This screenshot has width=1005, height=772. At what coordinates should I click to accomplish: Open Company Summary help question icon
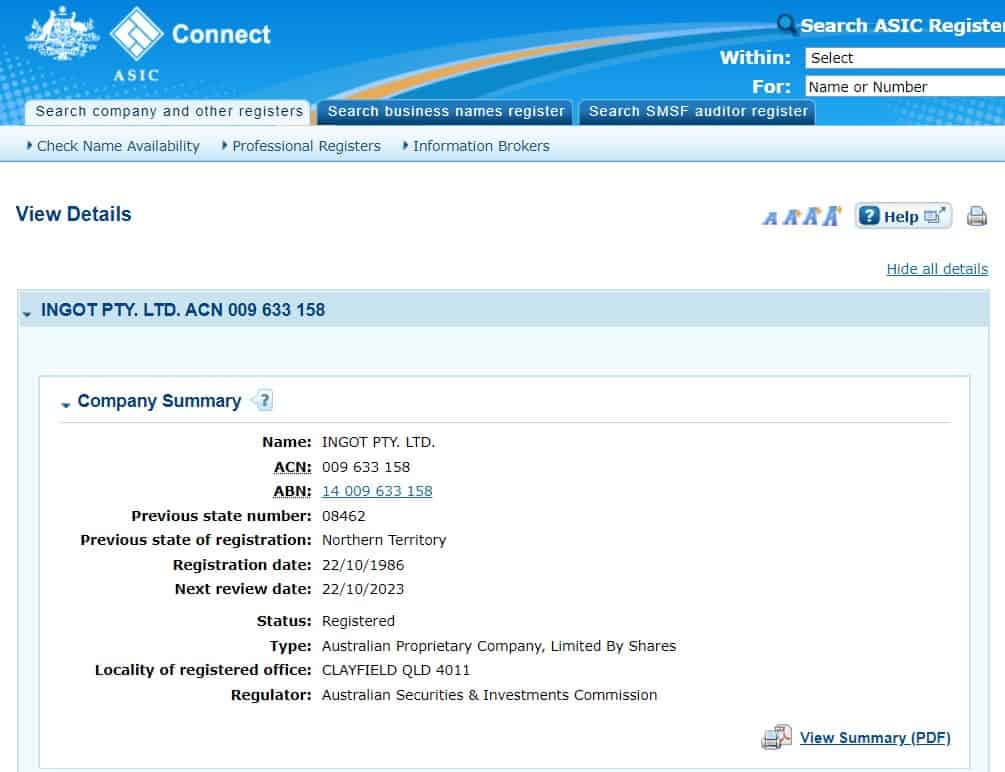point(262,400)
